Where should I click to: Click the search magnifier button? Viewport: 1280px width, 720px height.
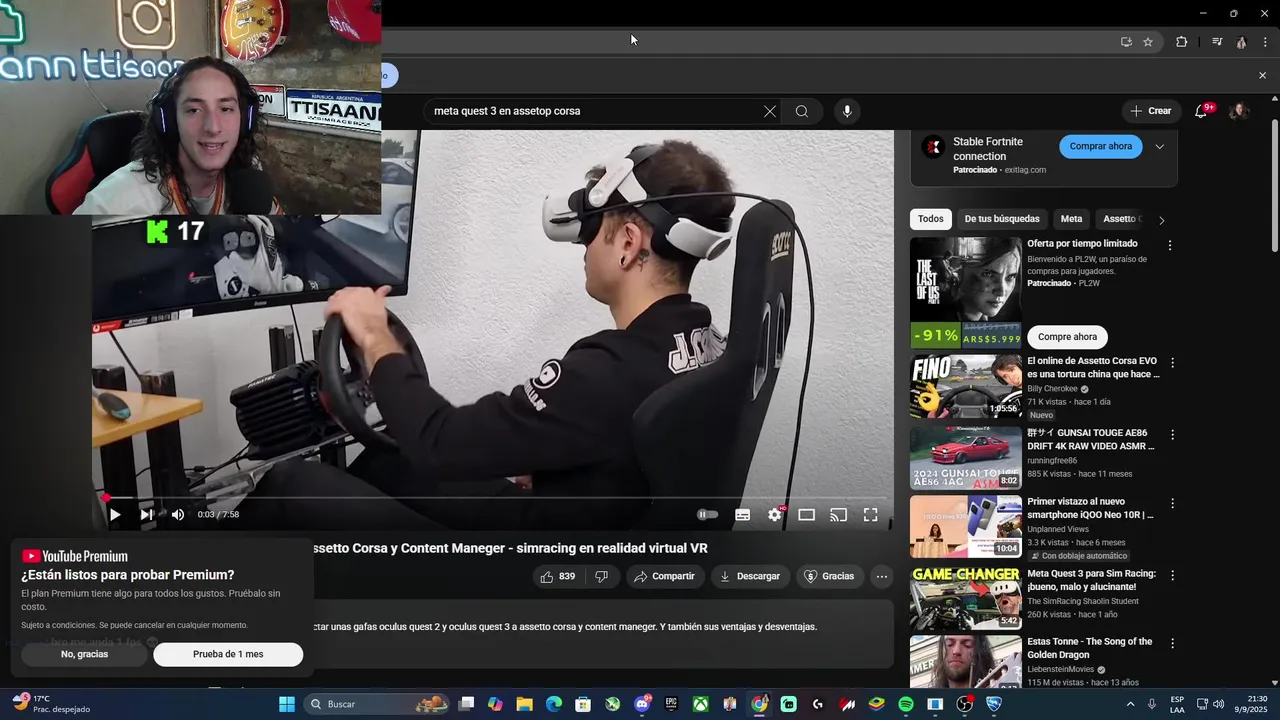tap(802, 111)
